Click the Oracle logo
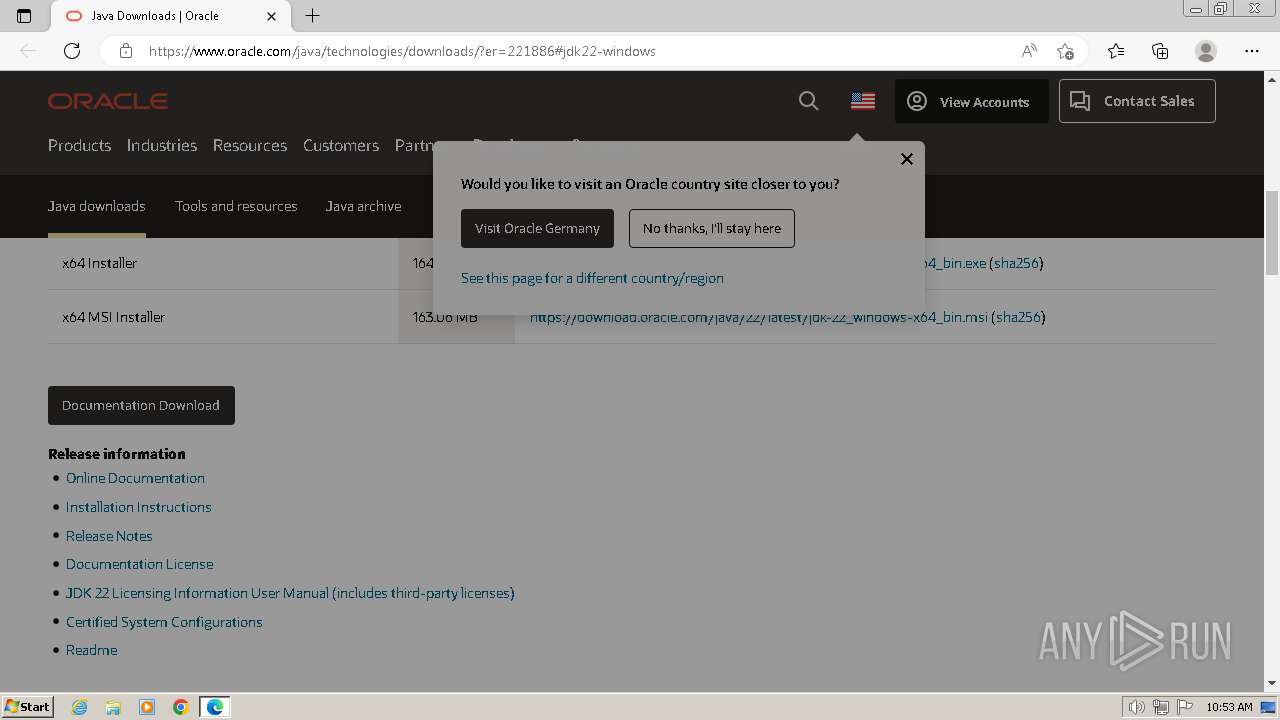The width and height of the screenshot is (1280, 720). tap(108, 101)
